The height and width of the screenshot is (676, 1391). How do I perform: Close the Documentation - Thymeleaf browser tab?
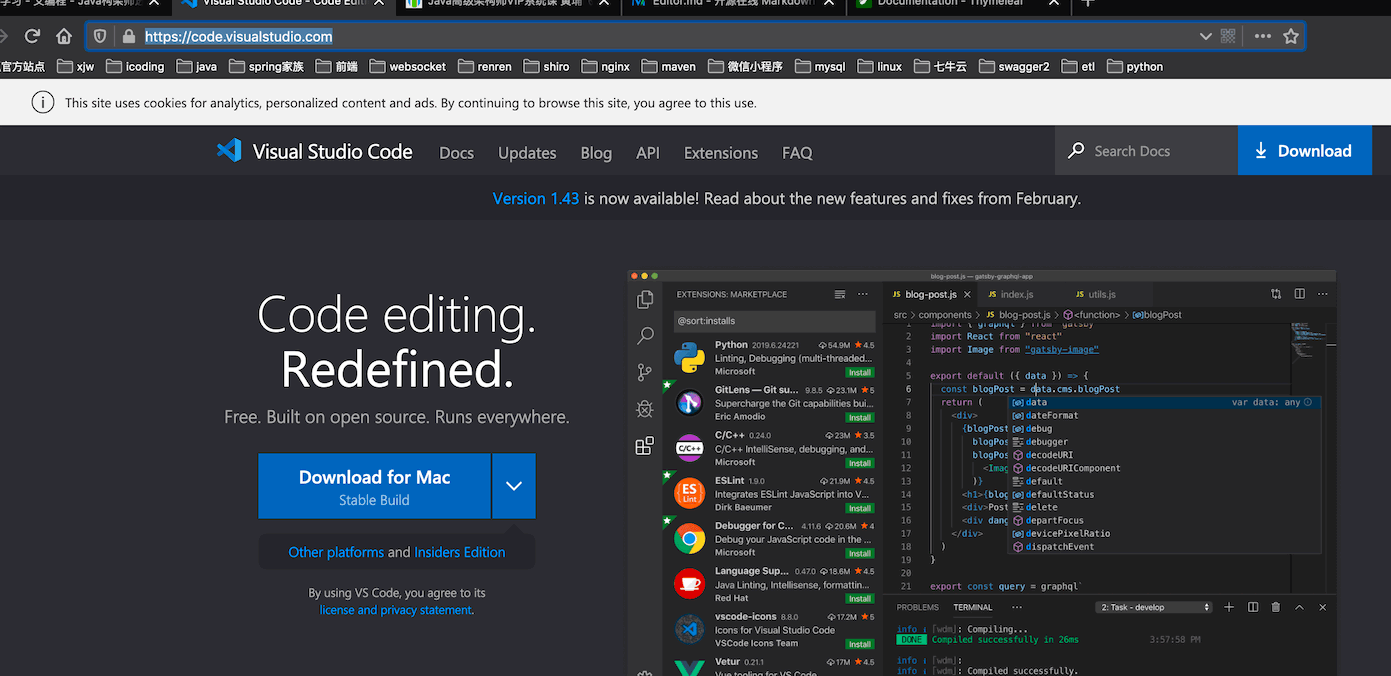coord(1054,3)
